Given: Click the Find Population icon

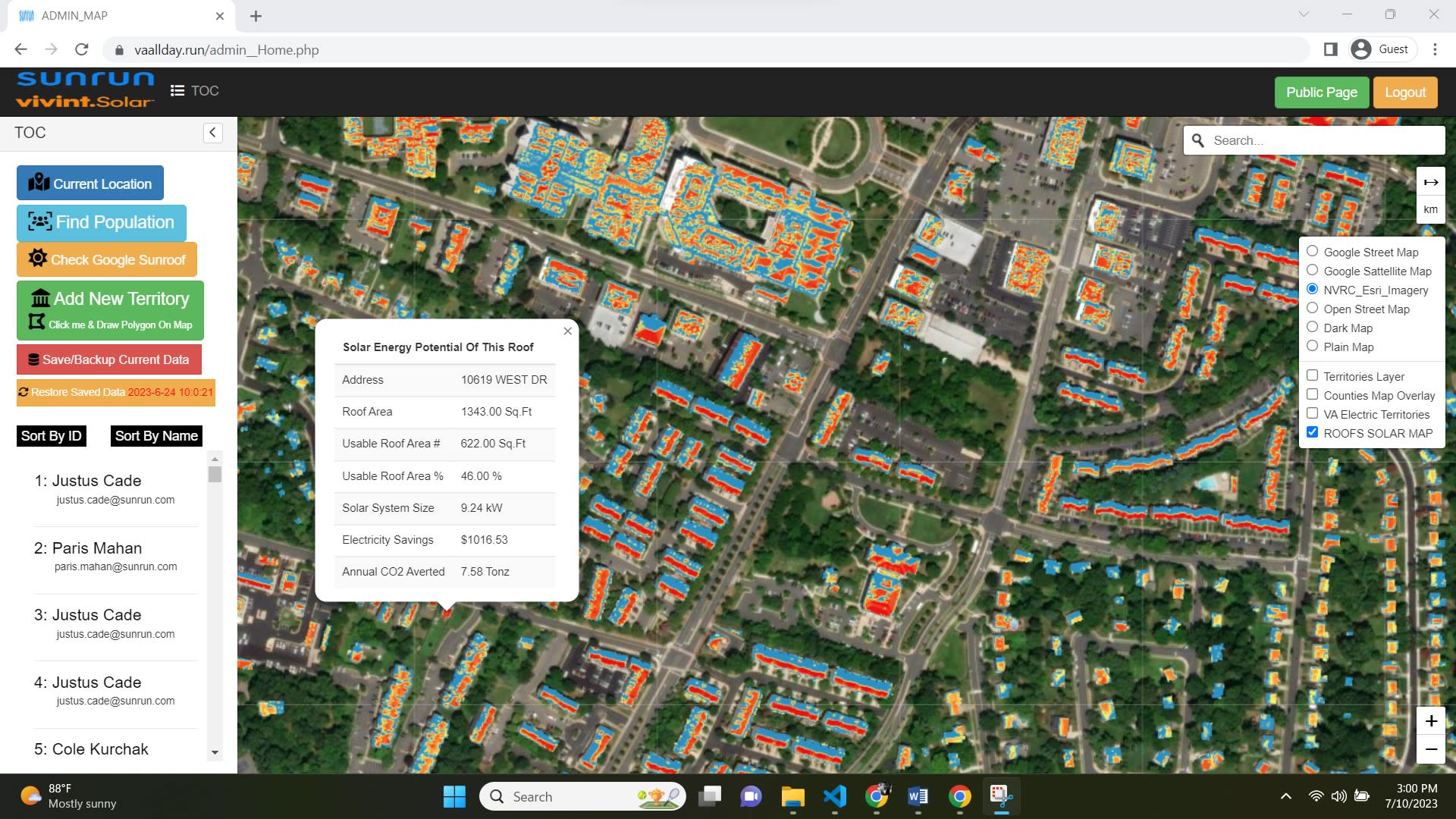Looking at the screenshot, I should [x=38, y=221].
